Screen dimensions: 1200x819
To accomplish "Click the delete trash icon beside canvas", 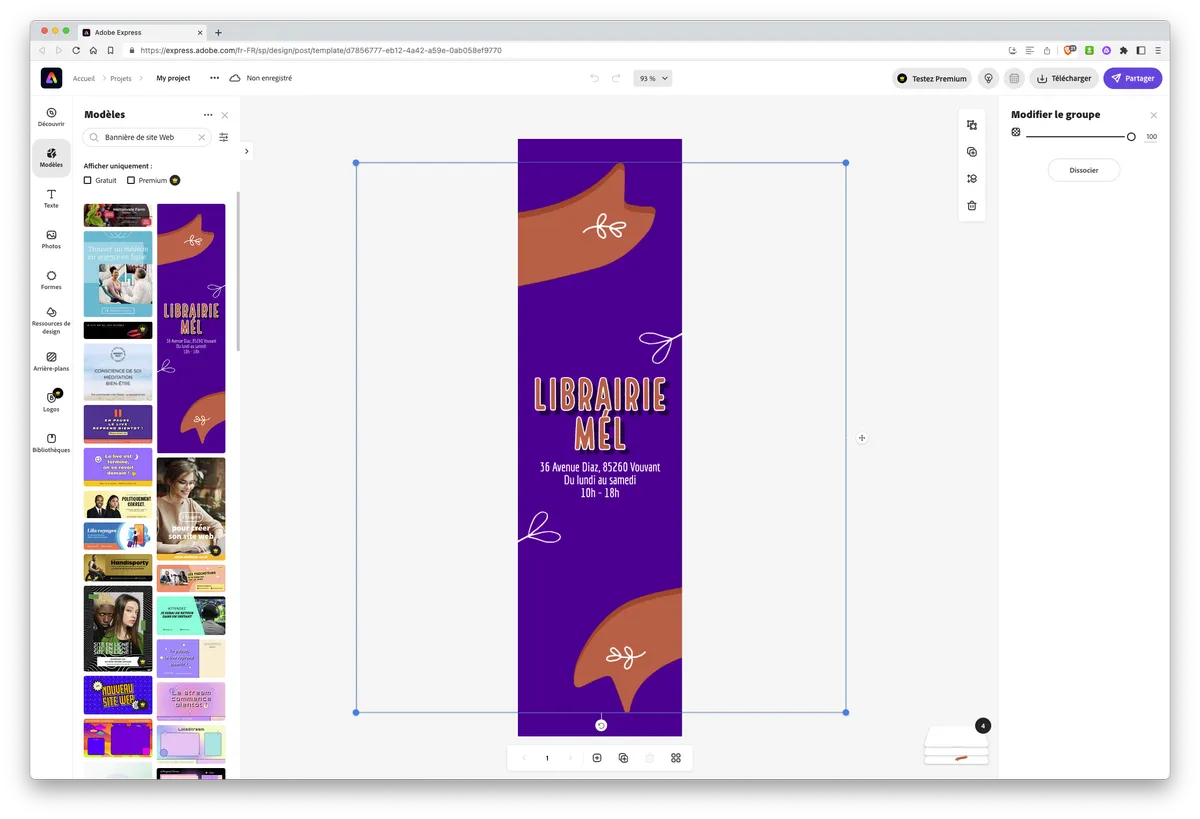I will (x=971, y=206).
